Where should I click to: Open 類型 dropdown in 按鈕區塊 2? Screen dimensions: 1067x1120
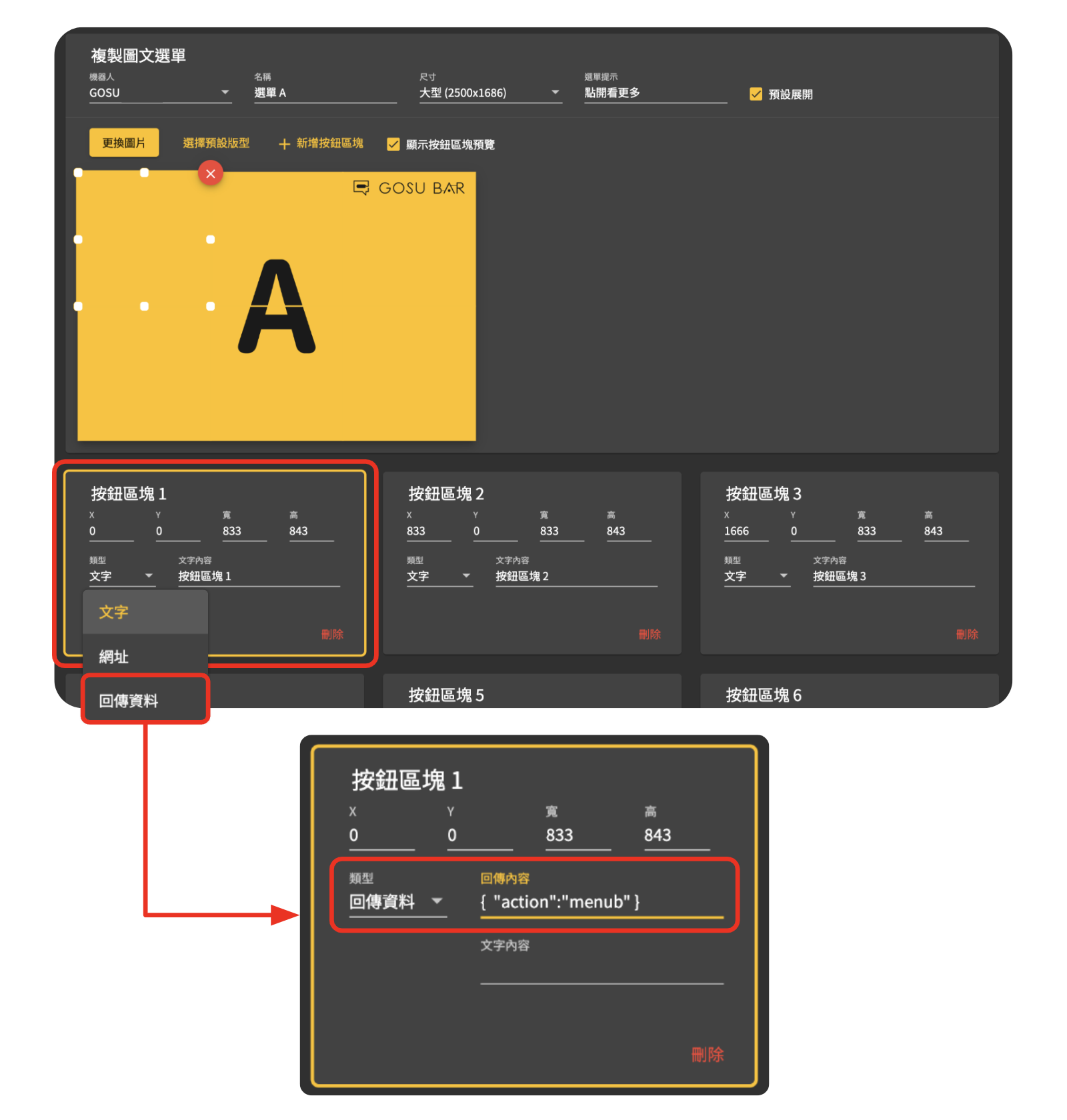(439, 576)
